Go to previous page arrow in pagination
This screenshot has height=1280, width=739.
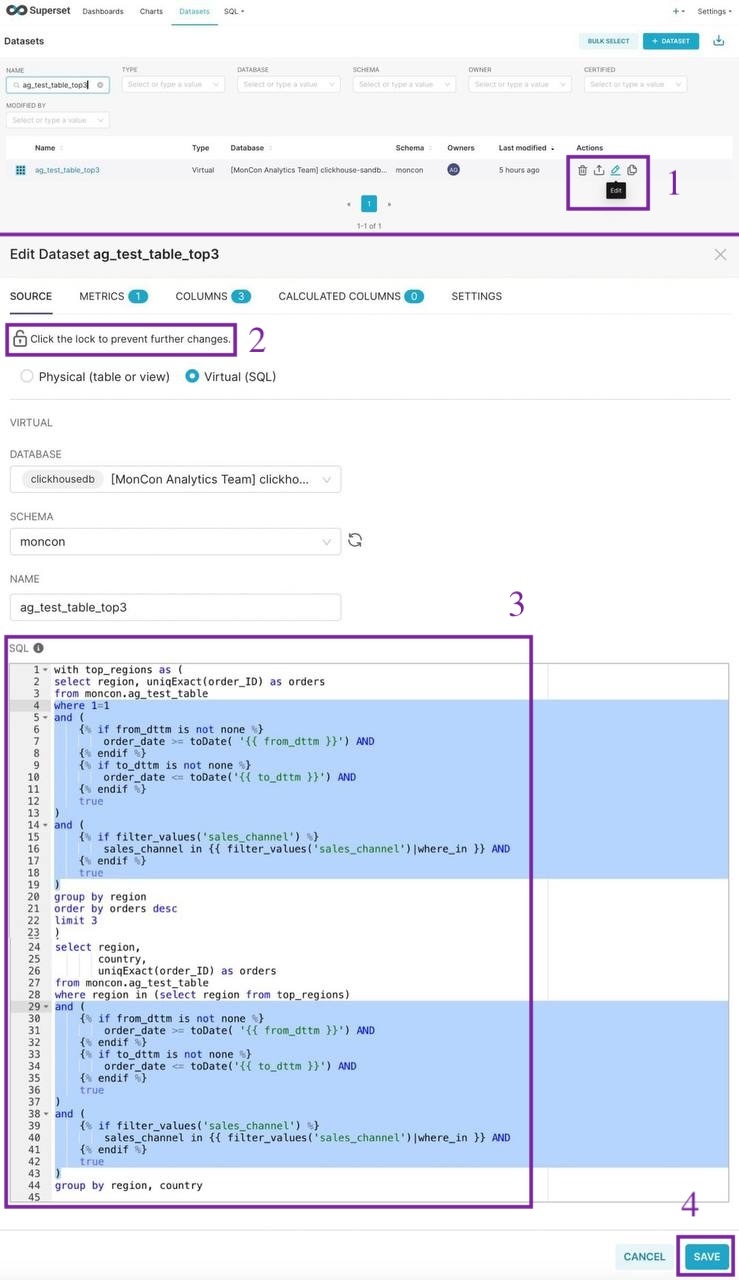pyautogui.click(x=349, y=204)
